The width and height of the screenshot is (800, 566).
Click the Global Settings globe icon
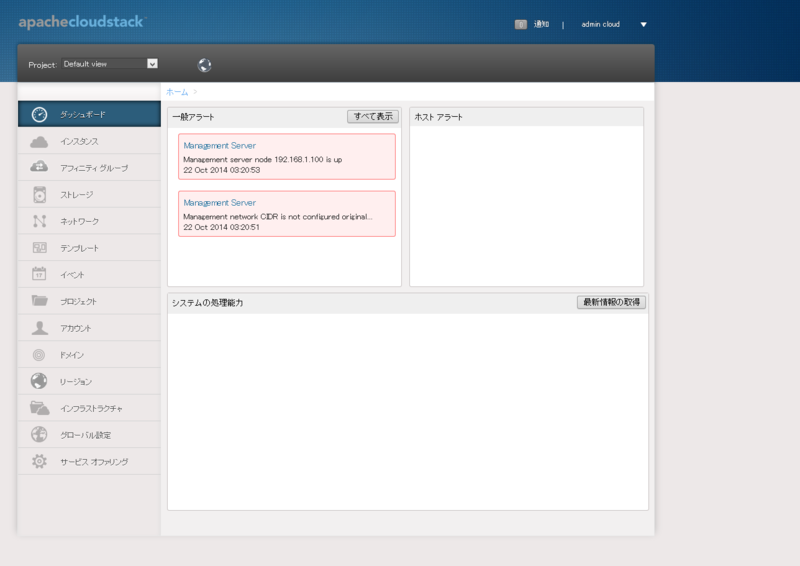(39, 434)
